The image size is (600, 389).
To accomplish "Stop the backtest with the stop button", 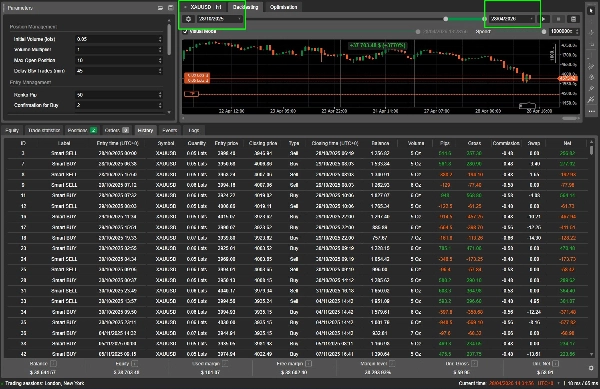I will [558, 19].
